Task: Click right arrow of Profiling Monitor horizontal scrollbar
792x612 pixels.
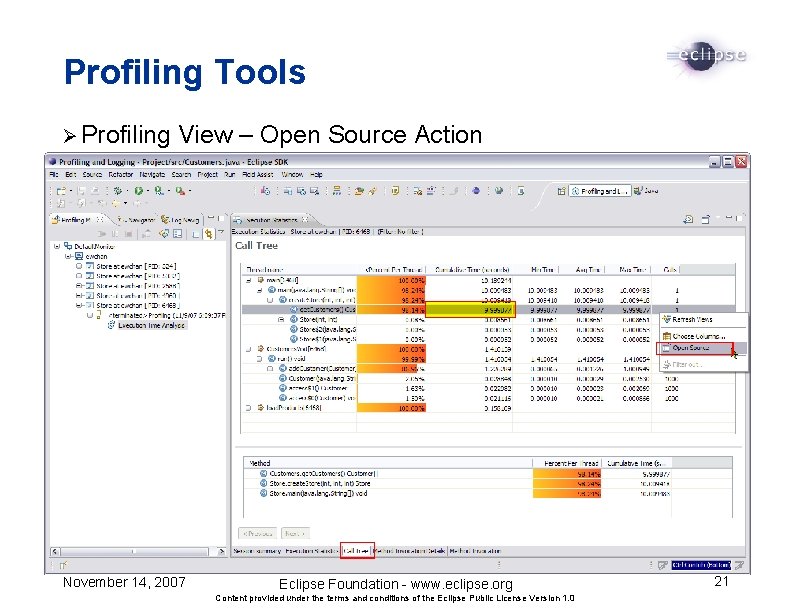Action: point(221,551)
